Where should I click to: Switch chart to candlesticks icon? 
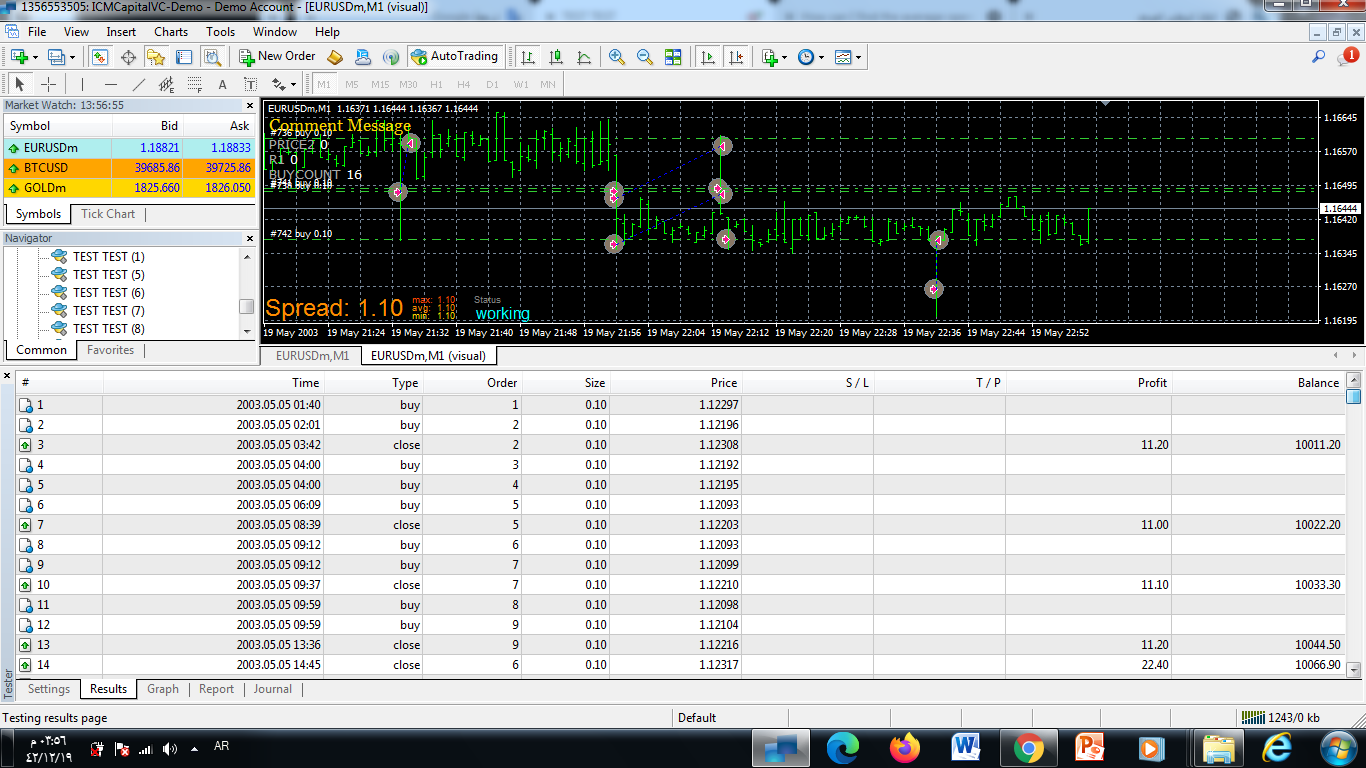[556, 57]
